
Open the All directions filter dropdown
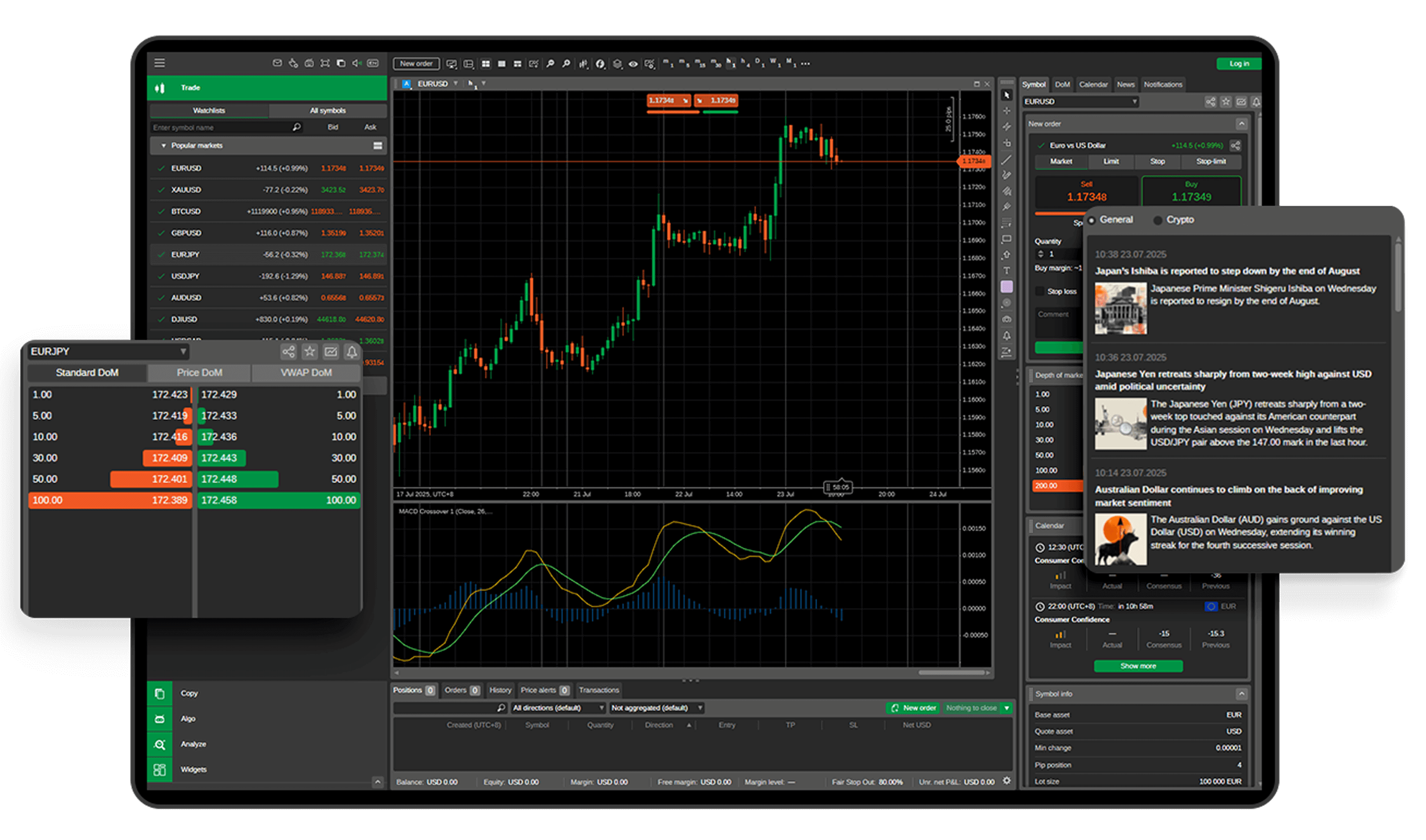pyautogui.click(x=558, y=708)
